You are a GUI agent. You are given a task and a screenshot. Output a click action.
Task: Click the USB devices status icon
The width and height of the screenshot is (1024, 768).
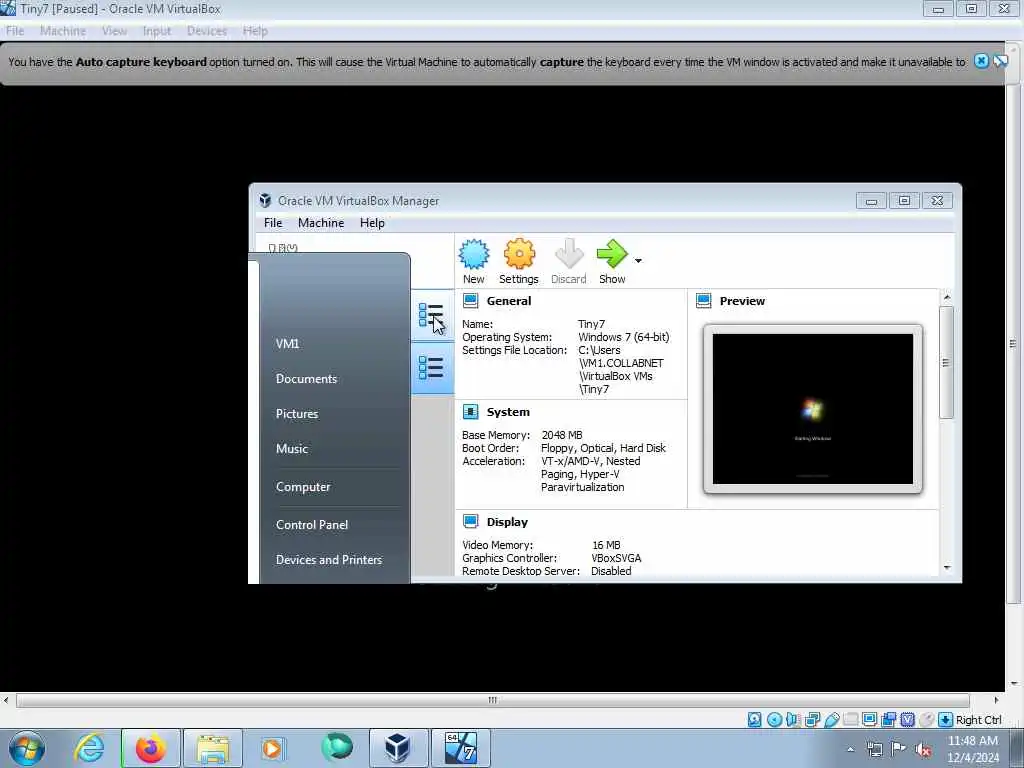coord(831,720)
